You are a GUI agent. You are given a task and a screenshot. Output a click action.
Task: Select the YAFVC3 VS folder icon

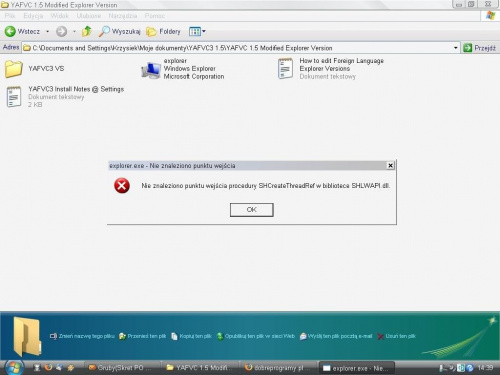click(14, 69)
